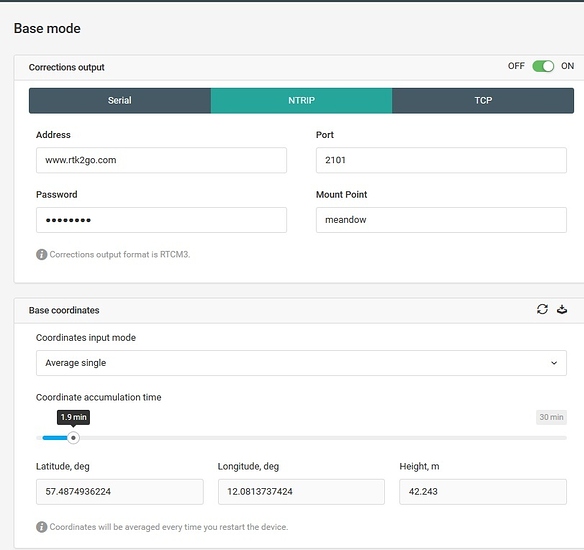Click the refresh base coordinates icon
The image size is (584, 550).
tap(542, 309)
